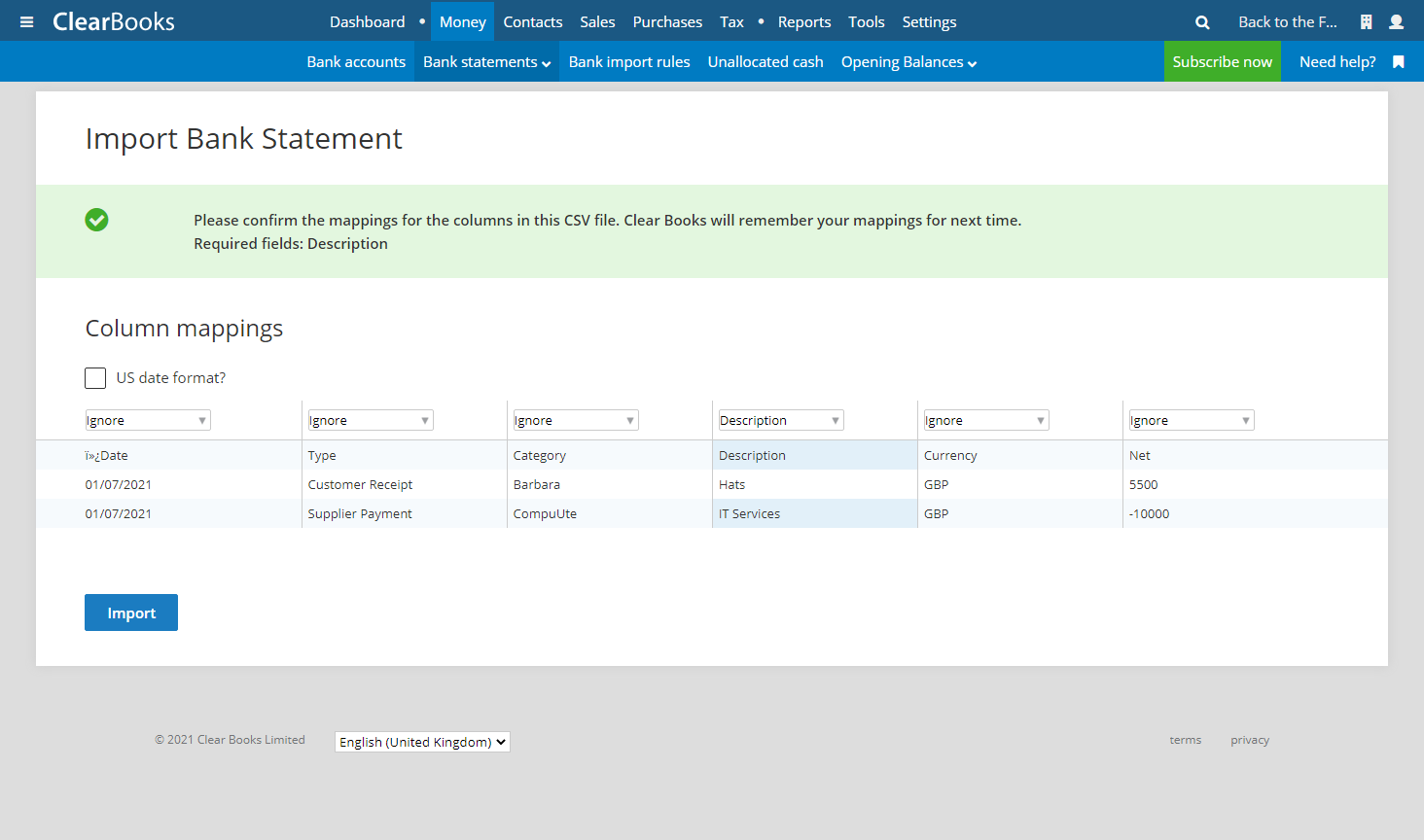Select English (United Kingdom) language selector
1424x840 pixels.
[x=422, y=742]
